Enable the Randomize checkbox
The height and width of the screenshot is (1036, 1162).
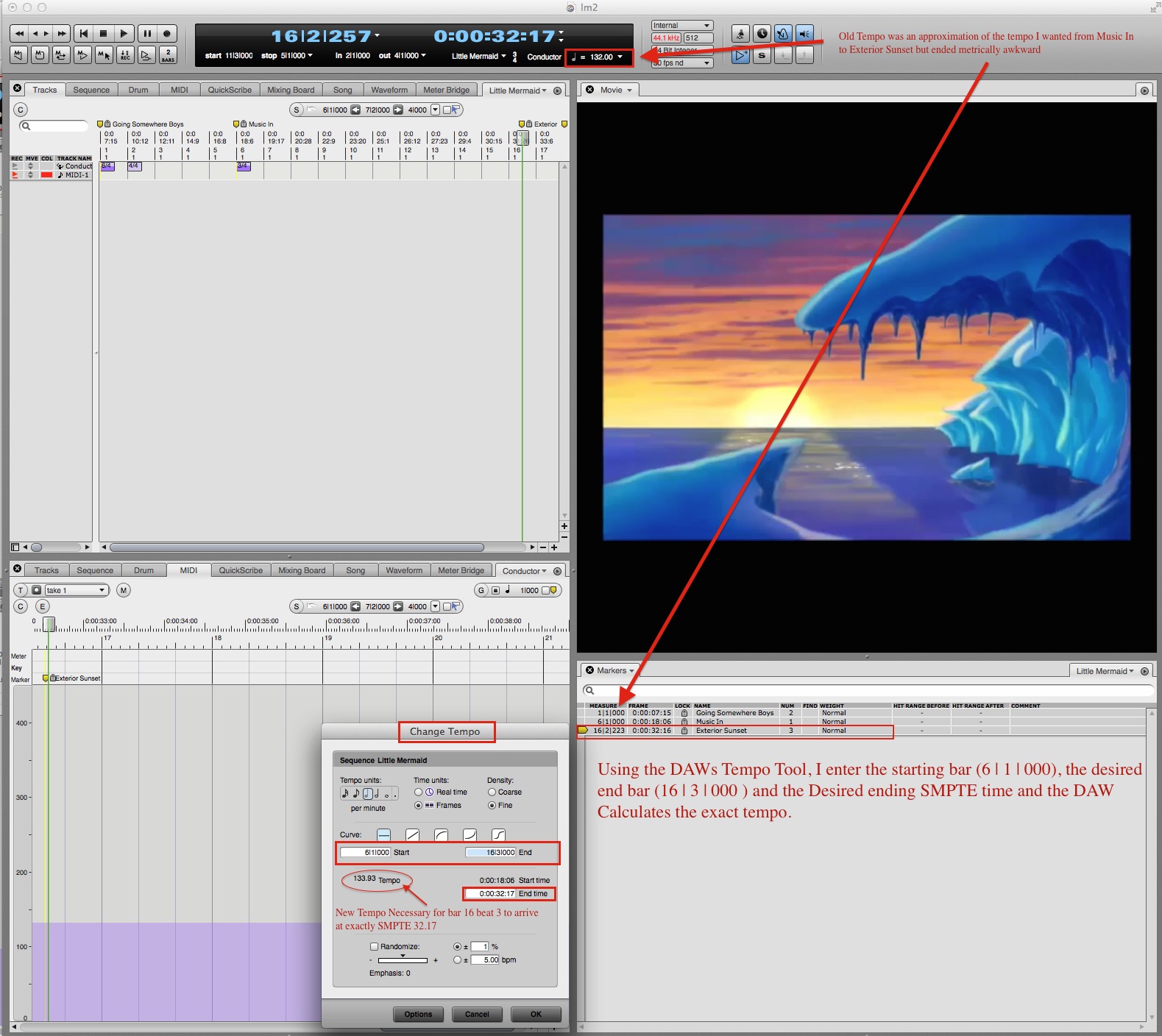374,947
